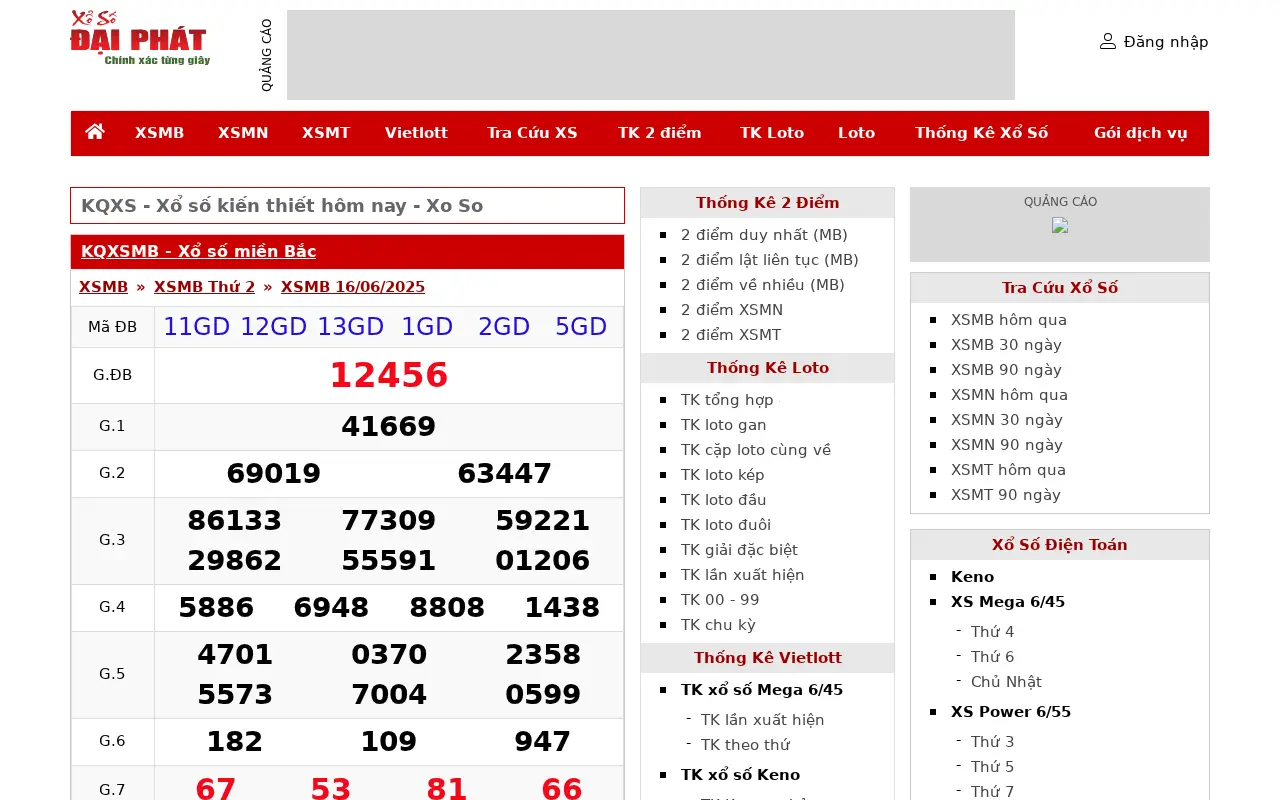Select Loto in the navigation bar
Screen dimensions: 1280x800
(x=856, y=133)
